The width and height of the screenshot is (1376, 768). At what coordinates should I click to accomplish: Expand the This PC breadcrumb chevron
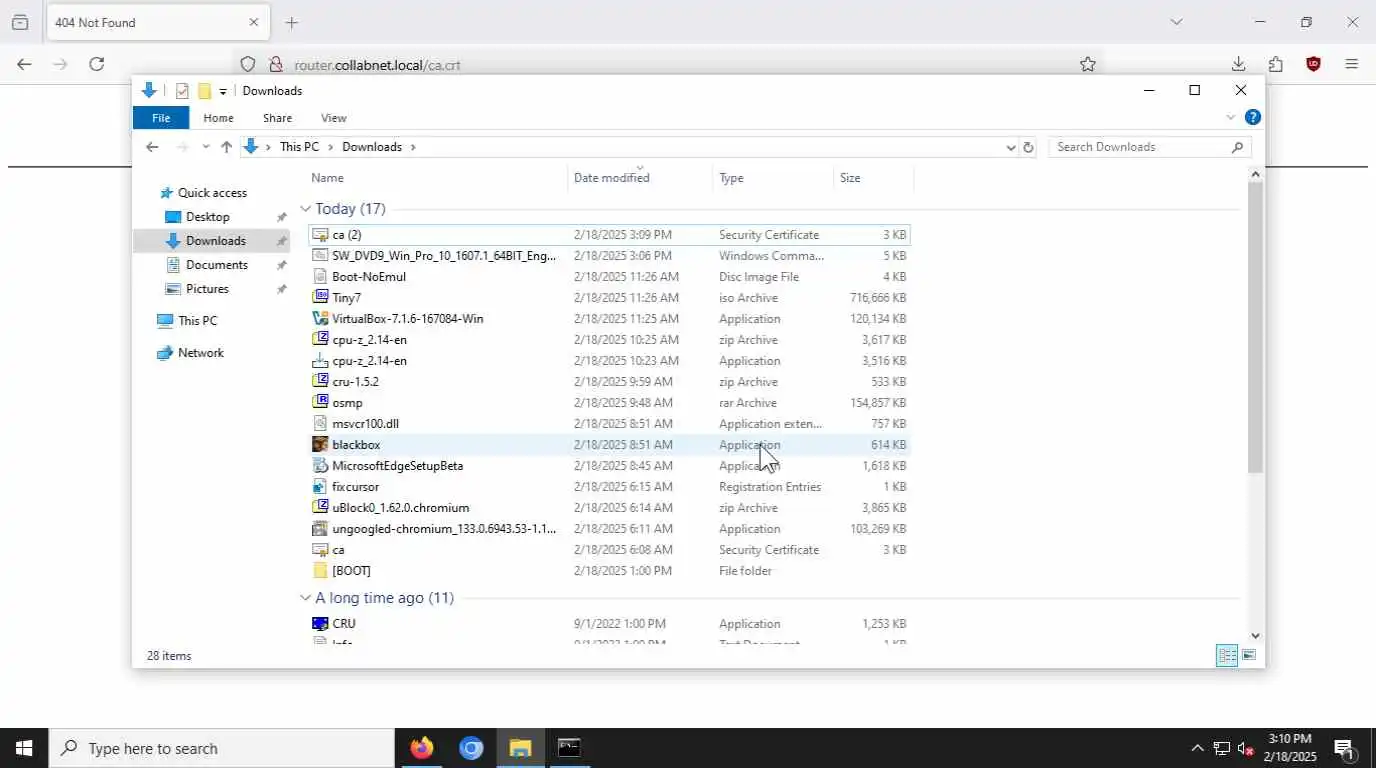coord(331,147)
